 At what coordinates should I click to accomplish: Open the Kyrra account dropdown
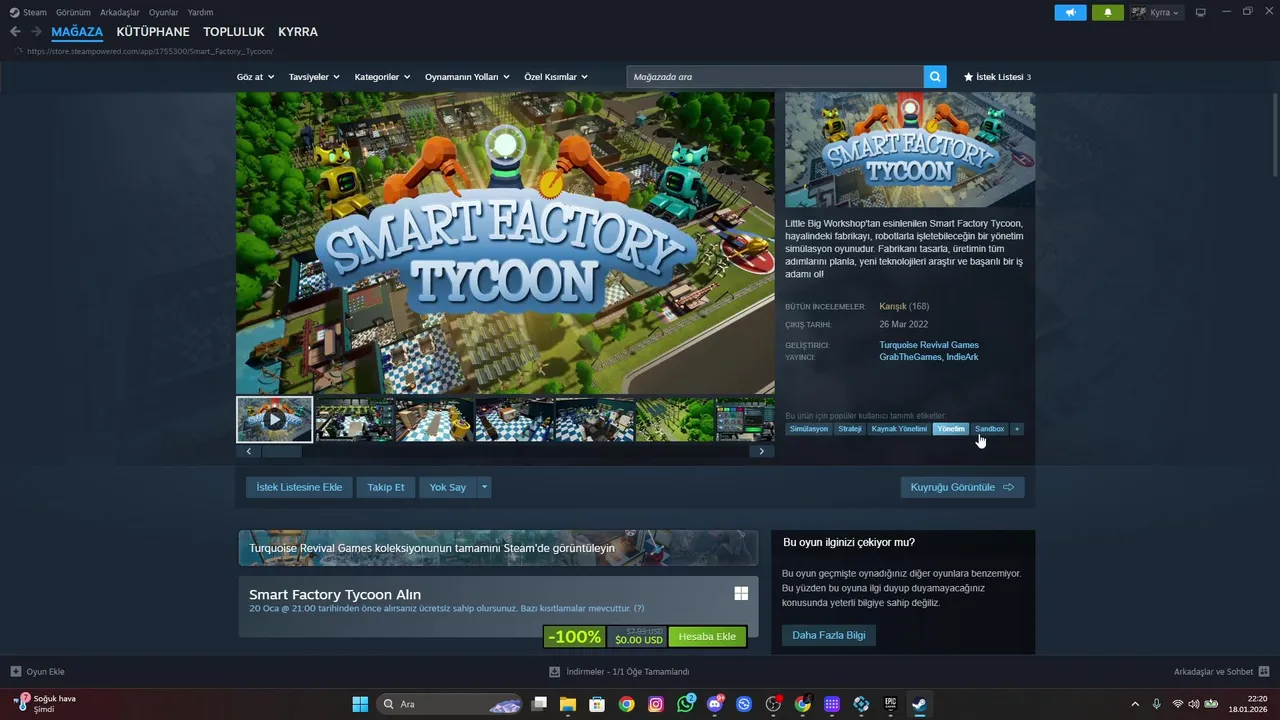click(x=1156, y=12)
